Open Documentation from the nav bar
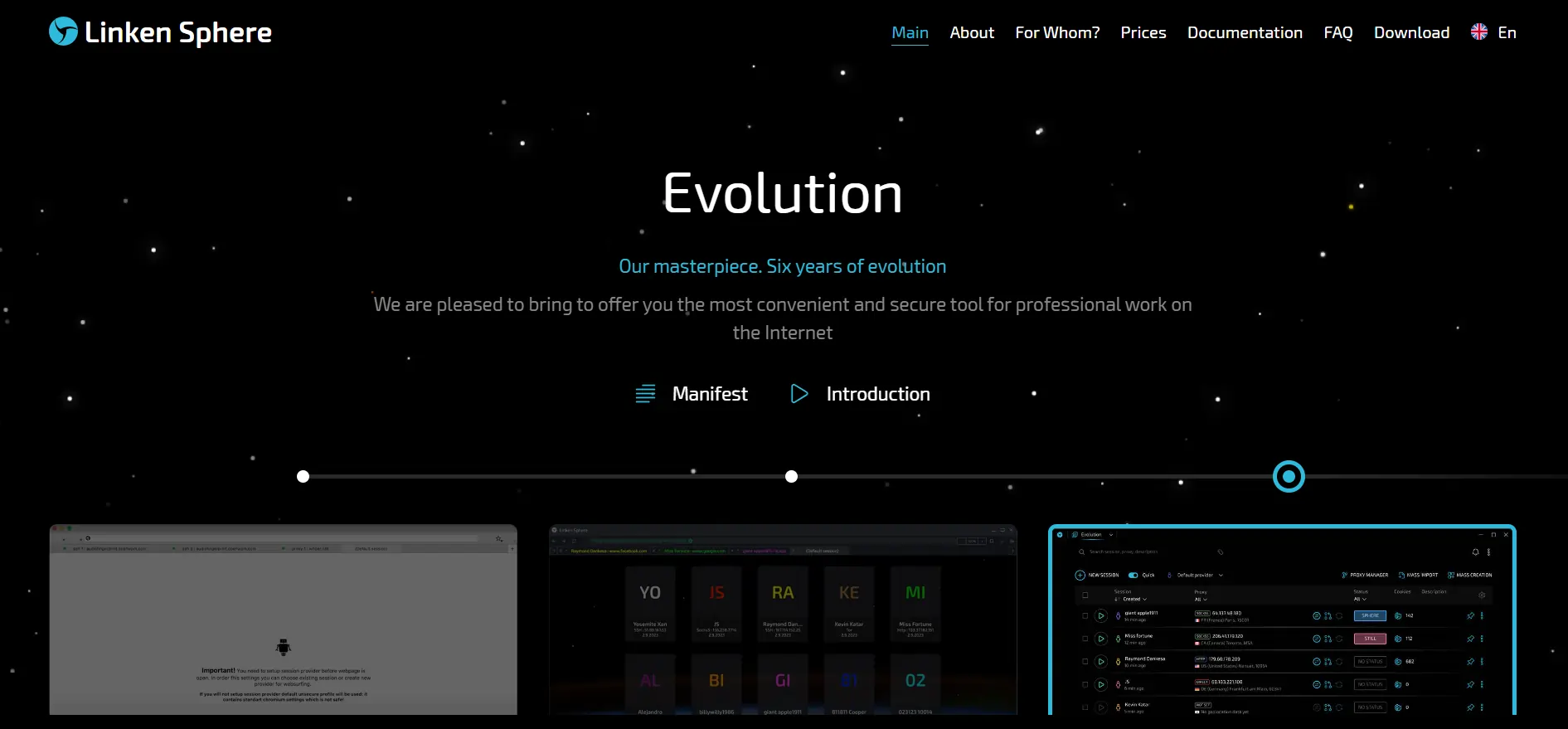1568x729 pixels. tap(1245, 32)
